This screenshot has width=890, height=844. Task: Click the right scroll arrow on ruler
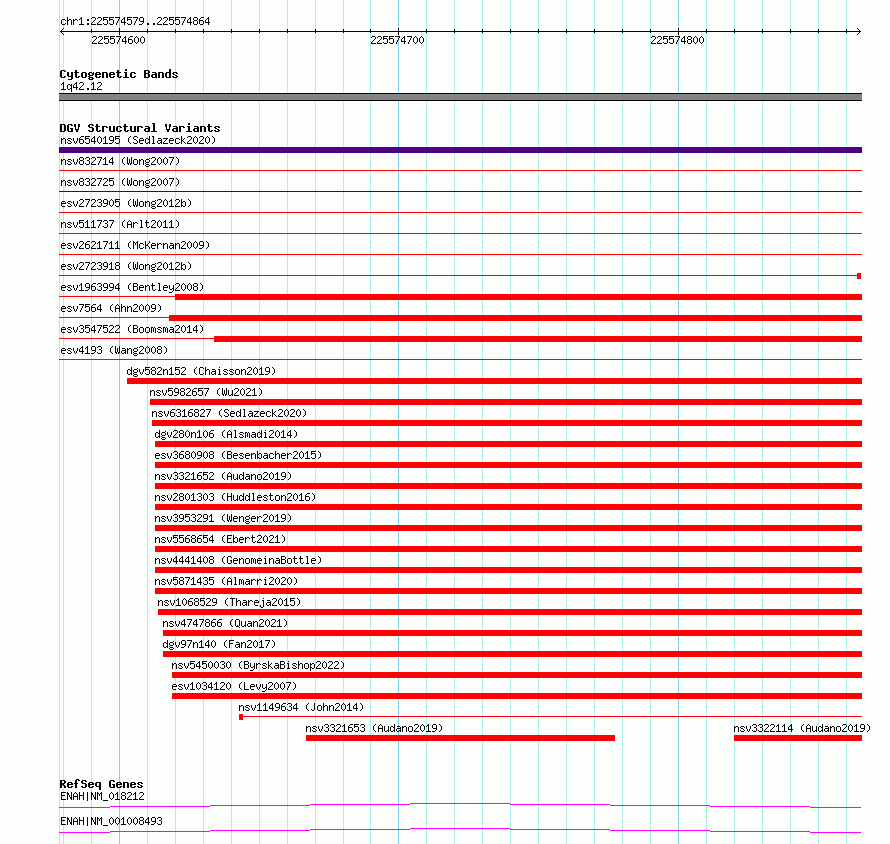tap(858, 31)
